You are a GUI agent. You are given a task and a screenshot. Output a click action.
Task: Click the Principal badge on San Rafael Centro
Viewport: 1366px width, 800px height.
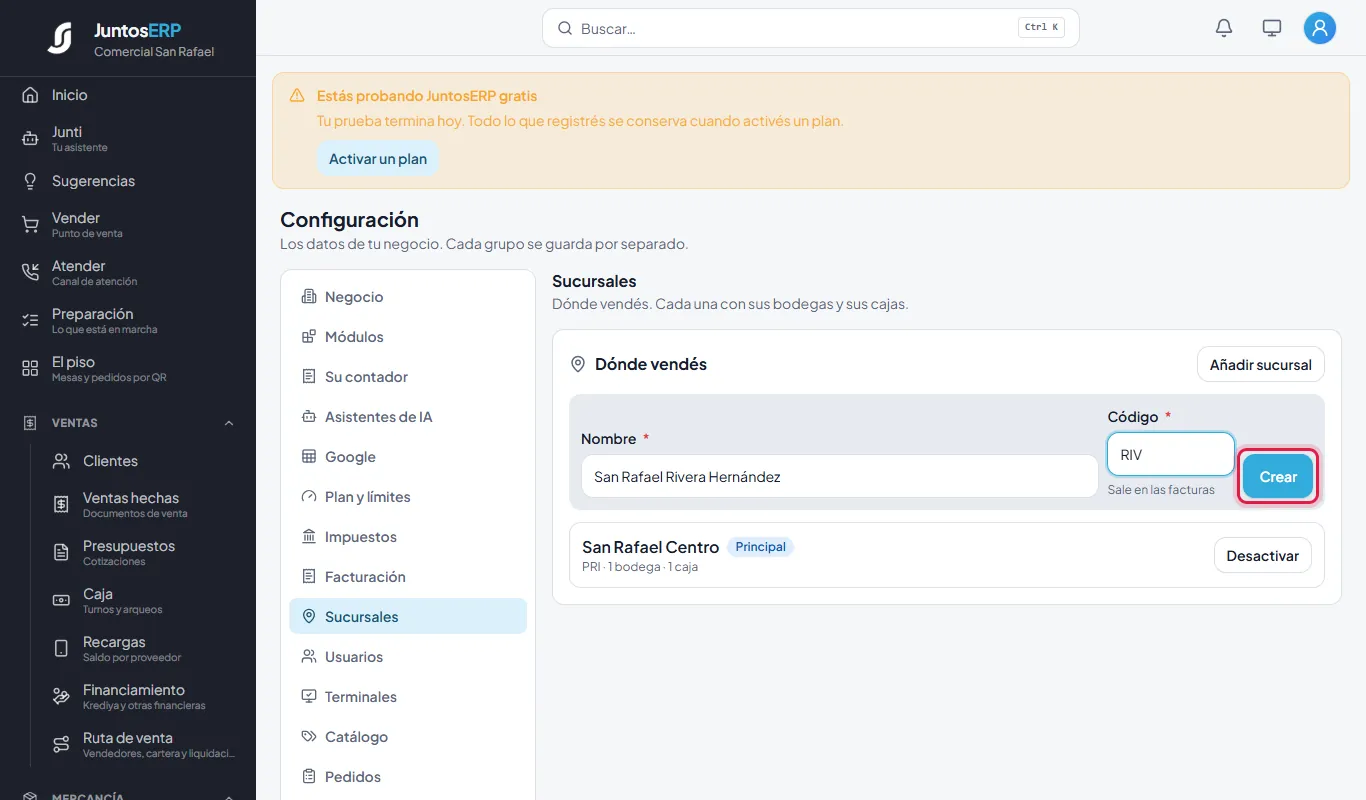tap(761, 547)
